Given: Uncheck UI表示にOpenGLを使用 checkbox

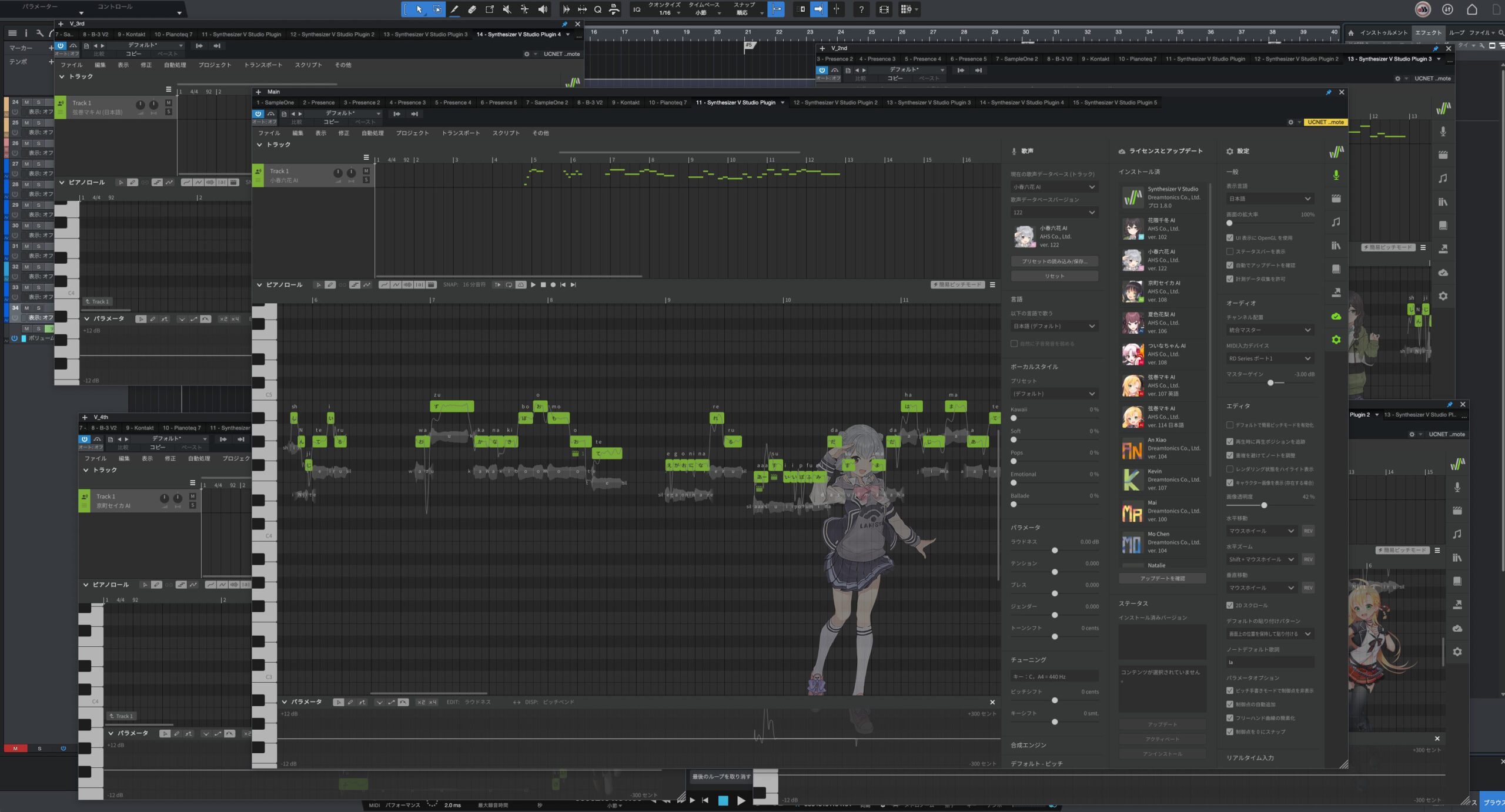Looking at the screenshot, I should [1229, 238].
